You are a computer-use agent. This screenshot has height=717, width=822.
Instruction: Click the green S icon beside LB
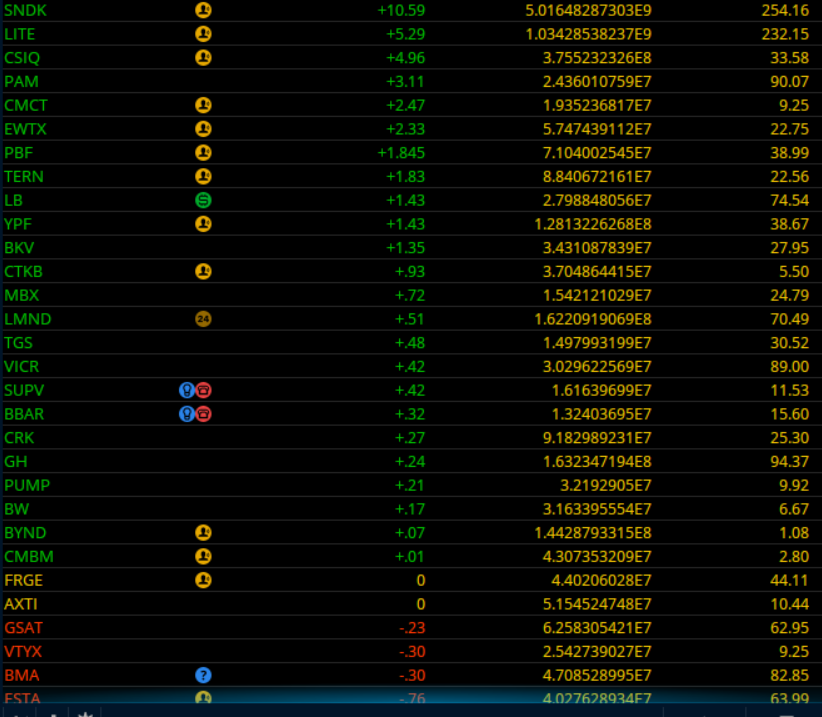(x=203, y=200)
